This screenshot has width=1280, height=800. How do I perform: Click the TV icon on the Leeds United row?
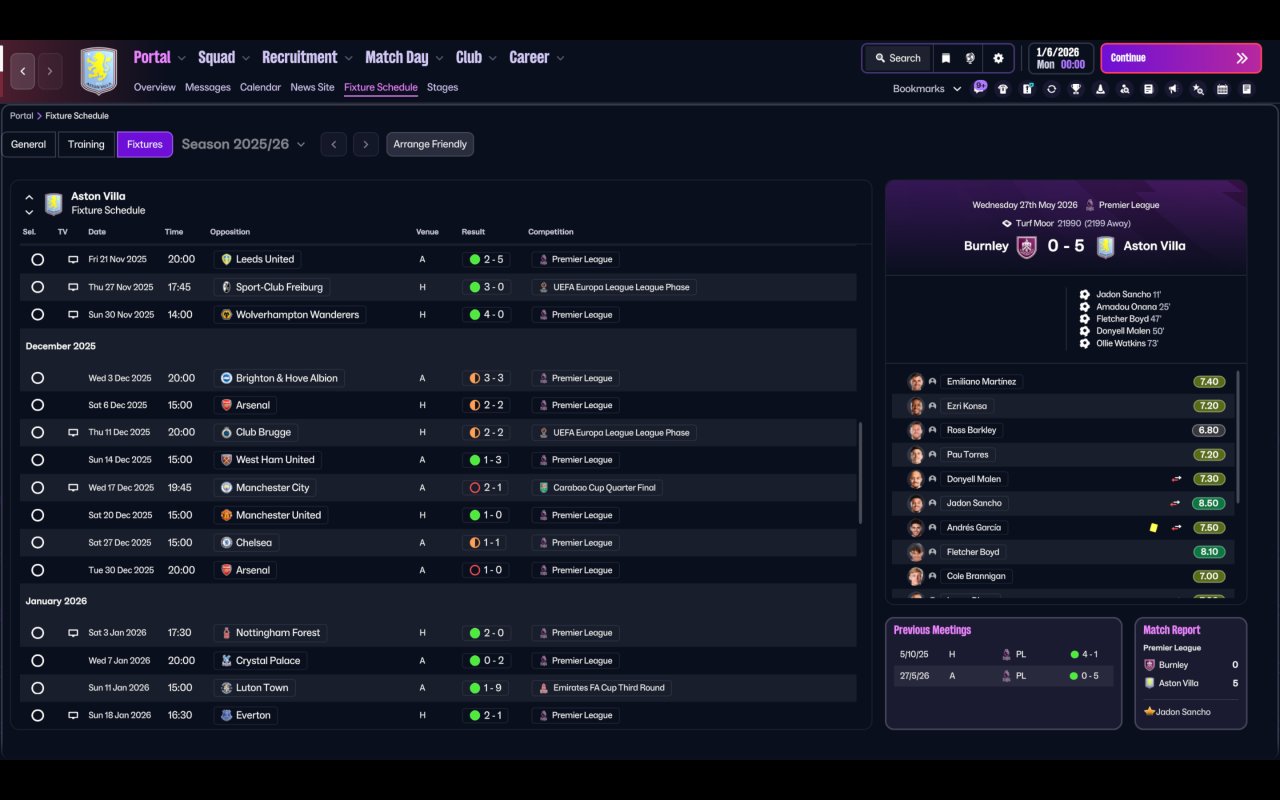[73, 259]
